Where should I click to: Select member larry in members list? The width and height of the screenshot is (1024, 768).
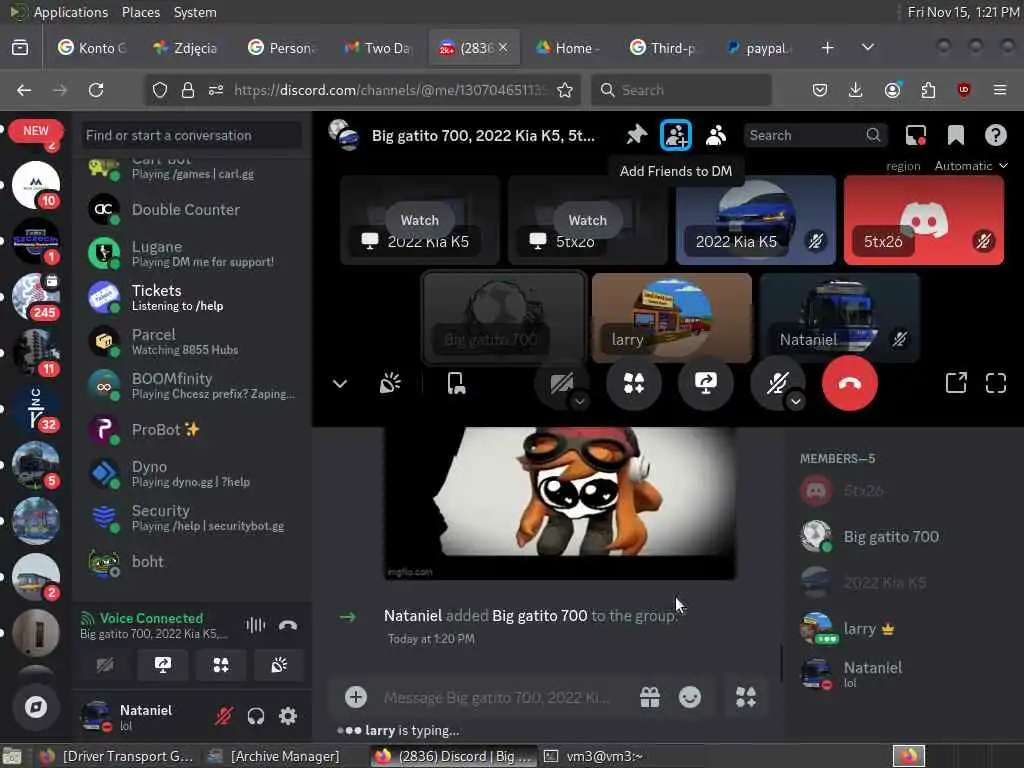point(904,629)
